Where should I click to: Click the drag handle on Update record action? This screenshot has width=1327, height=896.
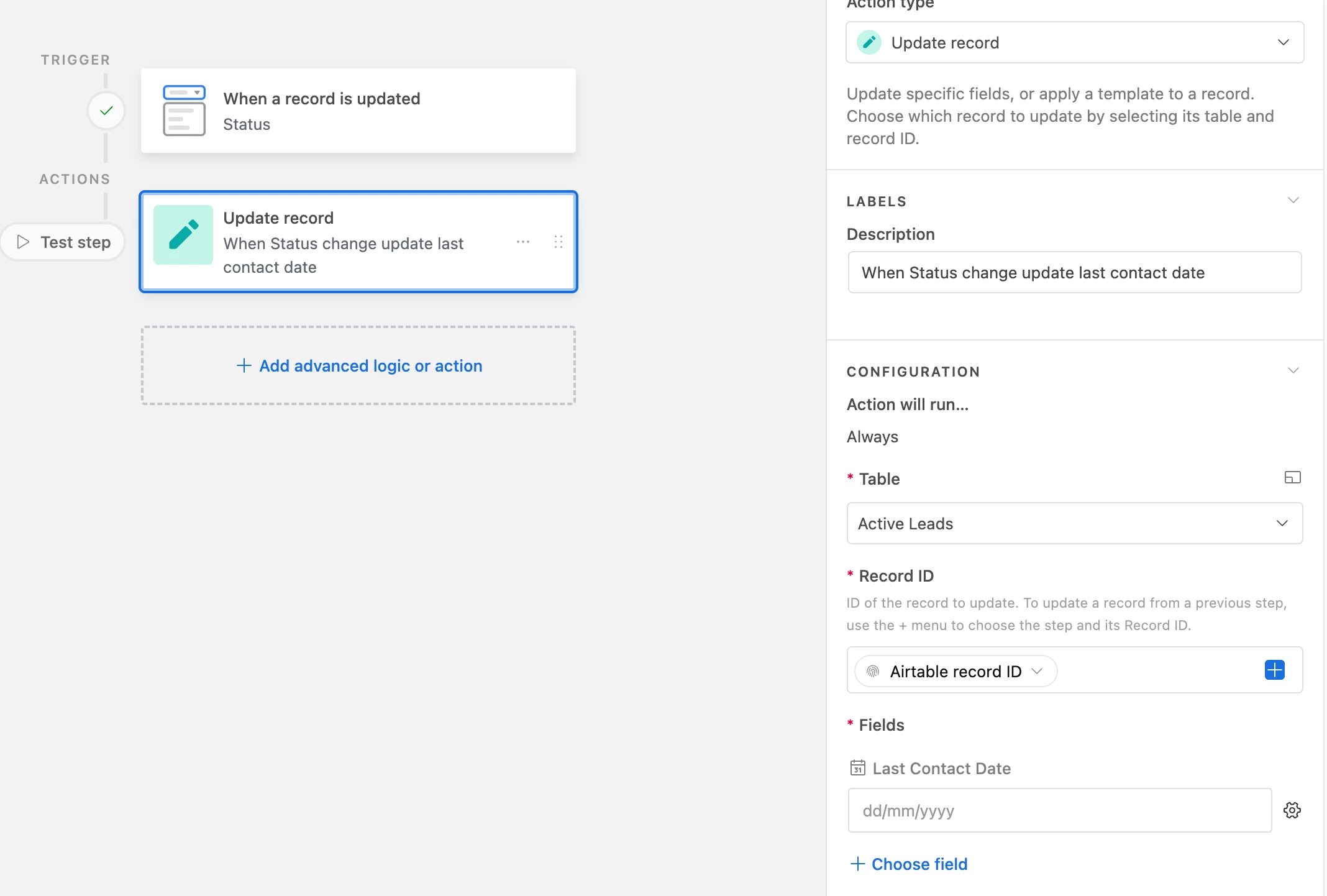(x=558, y=242)
